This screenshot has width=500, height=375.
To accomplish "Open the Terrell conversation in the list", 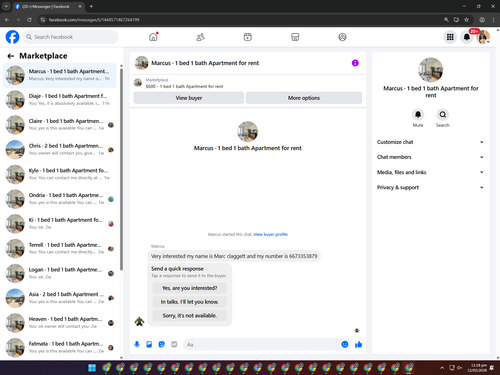I will tap(60, 248).
